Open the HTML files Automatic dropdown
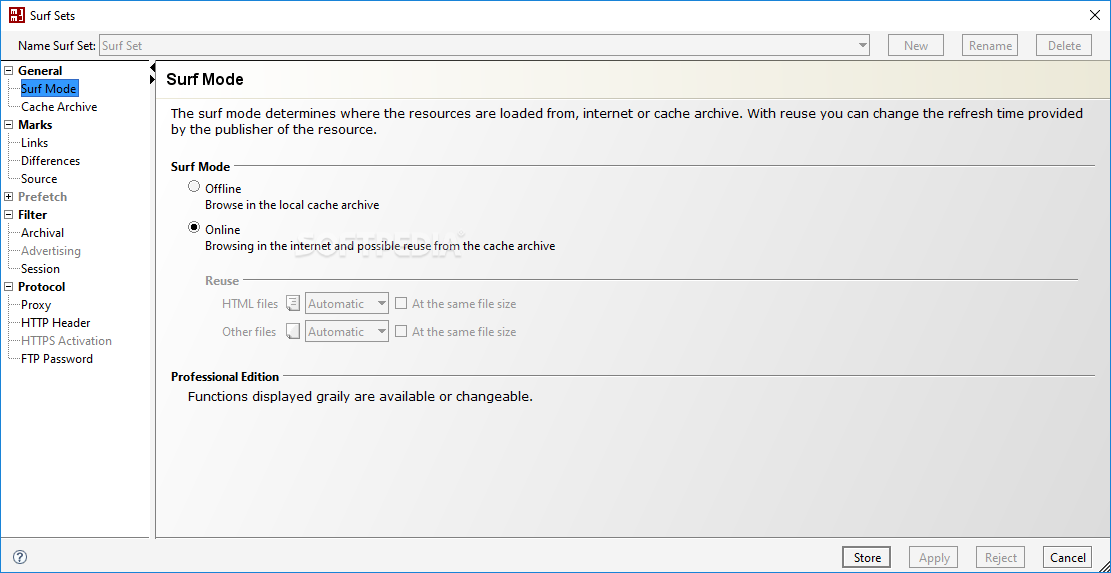 point(381,303)
